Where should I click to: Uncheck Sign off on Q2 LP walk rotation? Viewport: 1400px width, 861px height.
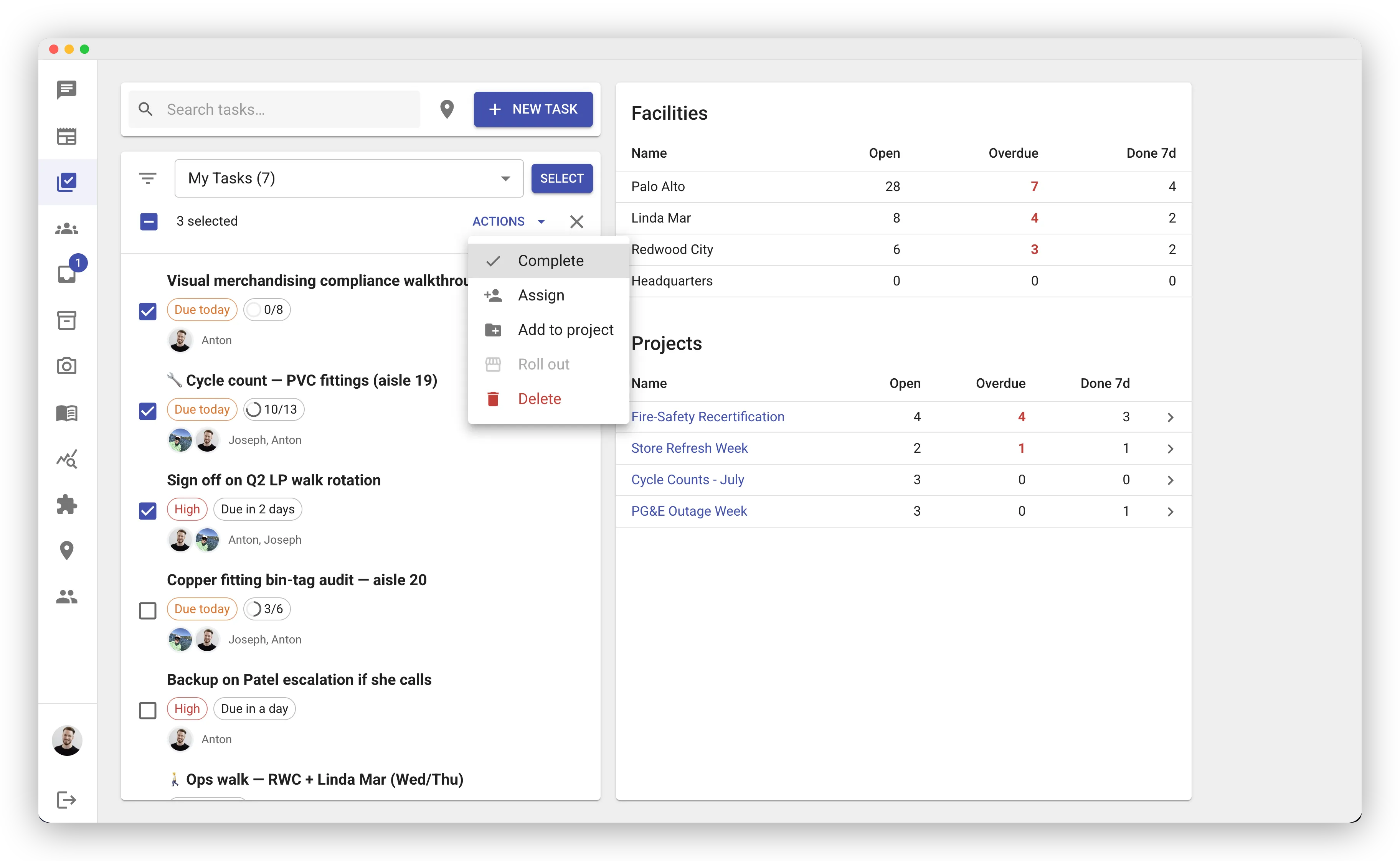tap(147, 511)
